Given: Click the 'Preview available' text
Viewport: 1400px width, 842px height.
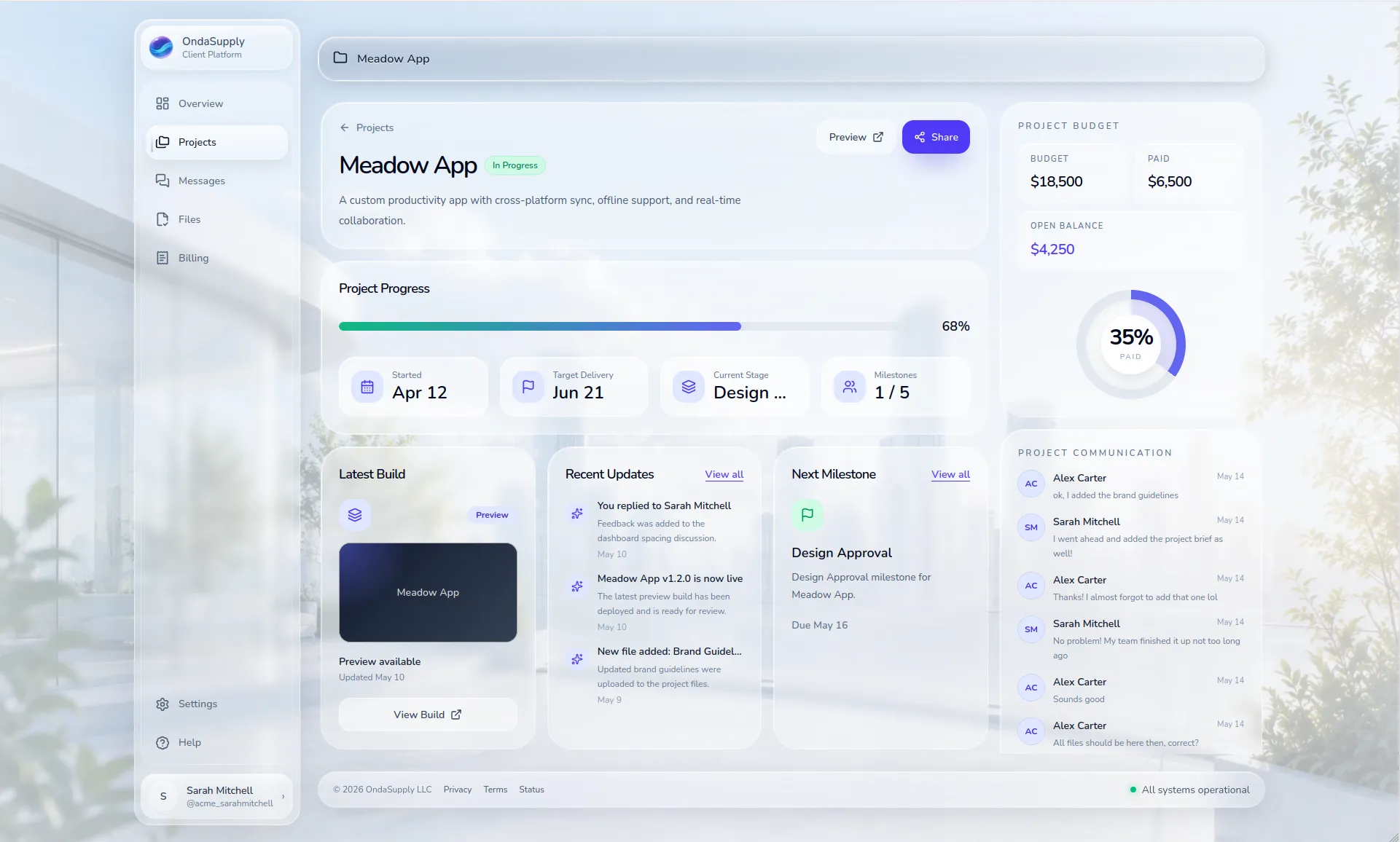Looking at the screenshot, I should coord(380,661).
